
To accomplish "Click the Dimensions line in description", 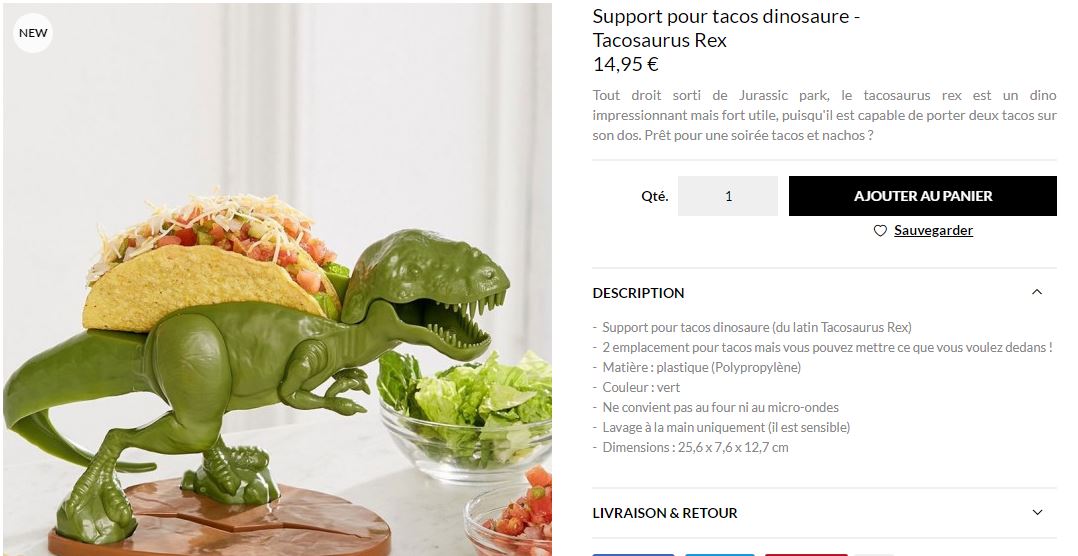I will 690,447.
